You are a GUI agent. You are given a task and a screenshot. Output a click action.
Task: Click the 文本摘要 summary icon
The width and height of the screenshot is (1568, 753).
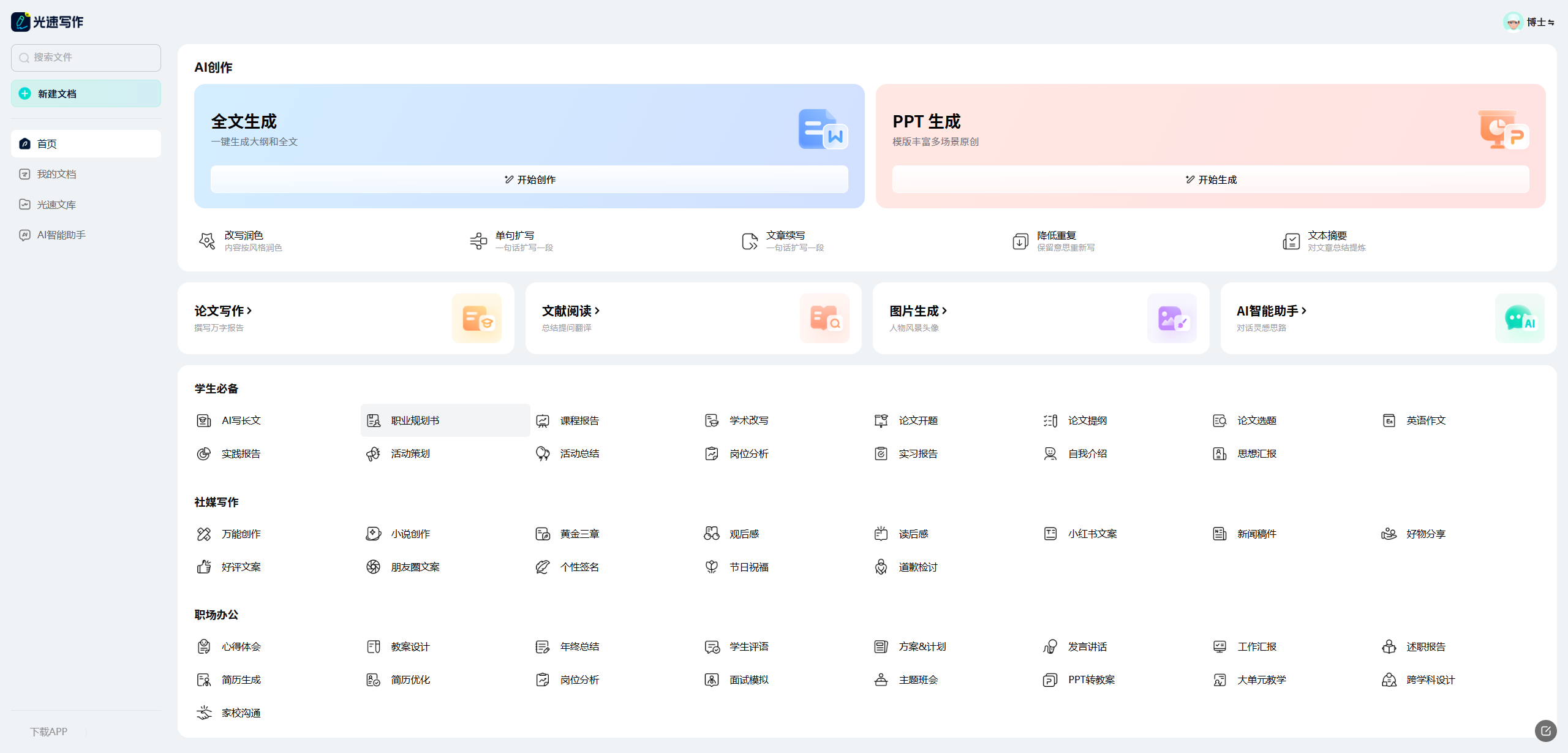(x=1291, y=241)
